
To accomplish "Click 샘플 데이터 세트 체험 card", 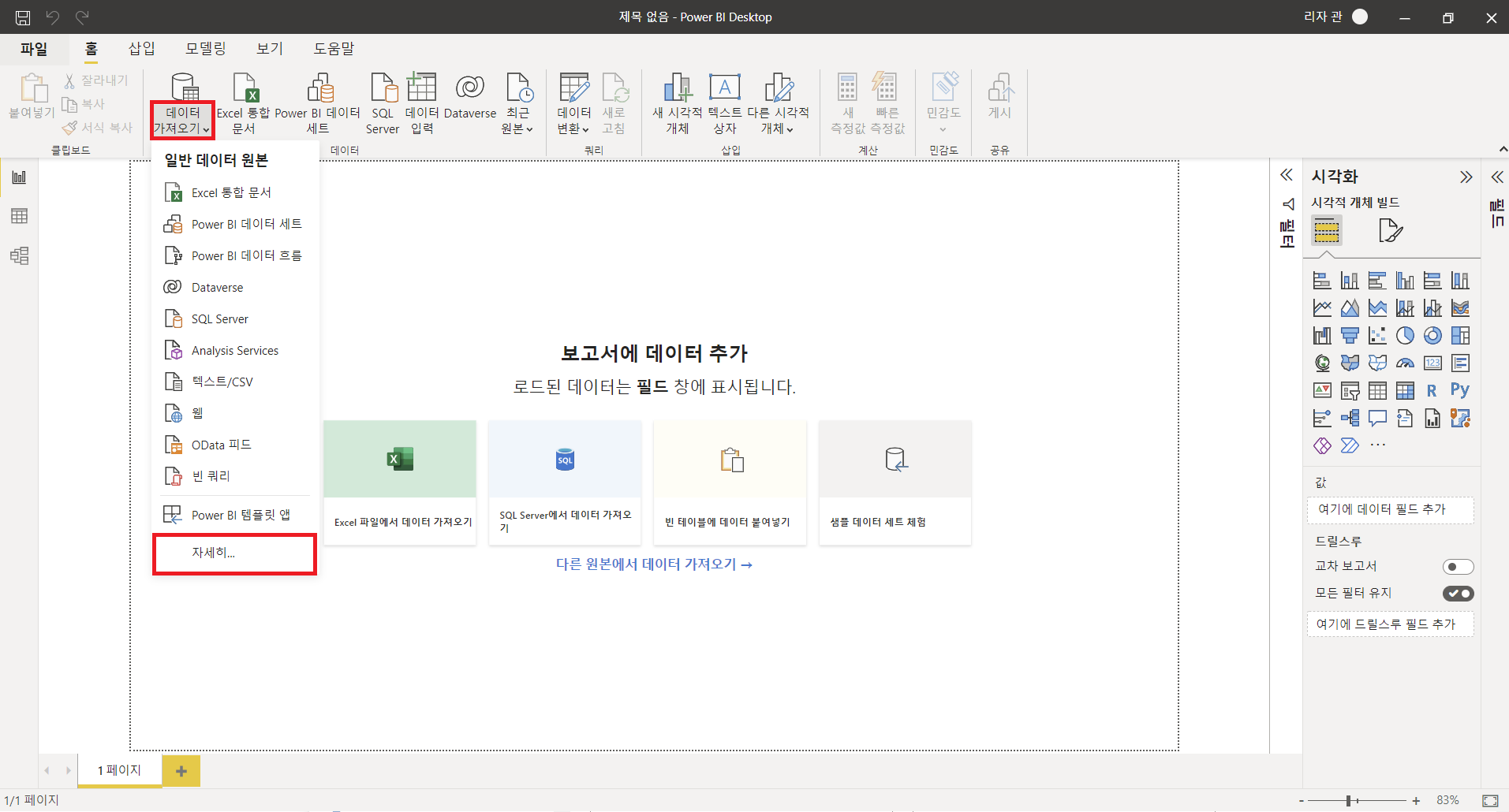I will coord(895,482).
